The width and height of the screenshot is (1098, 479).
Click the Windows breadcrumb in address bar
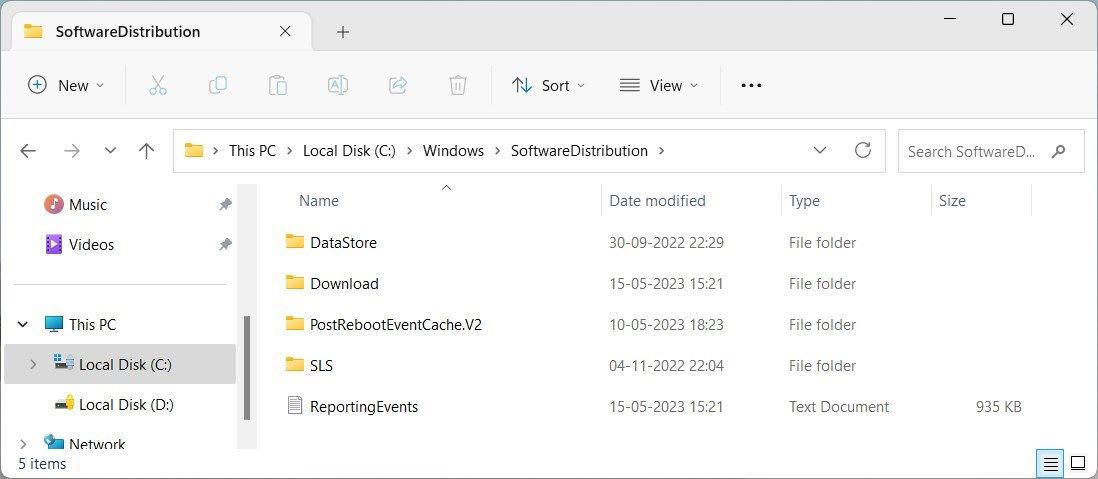click(453, 151)
